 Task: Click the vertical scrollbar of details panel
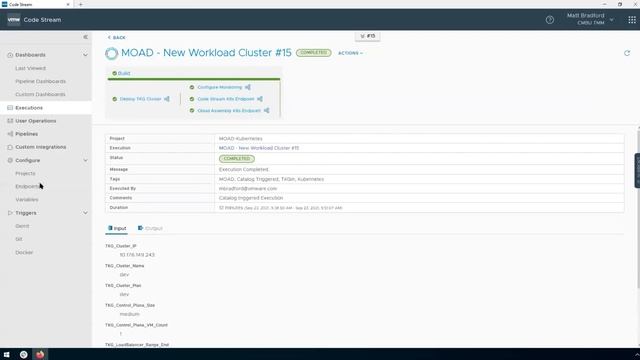pyautogui.click(x=638, y=208)
